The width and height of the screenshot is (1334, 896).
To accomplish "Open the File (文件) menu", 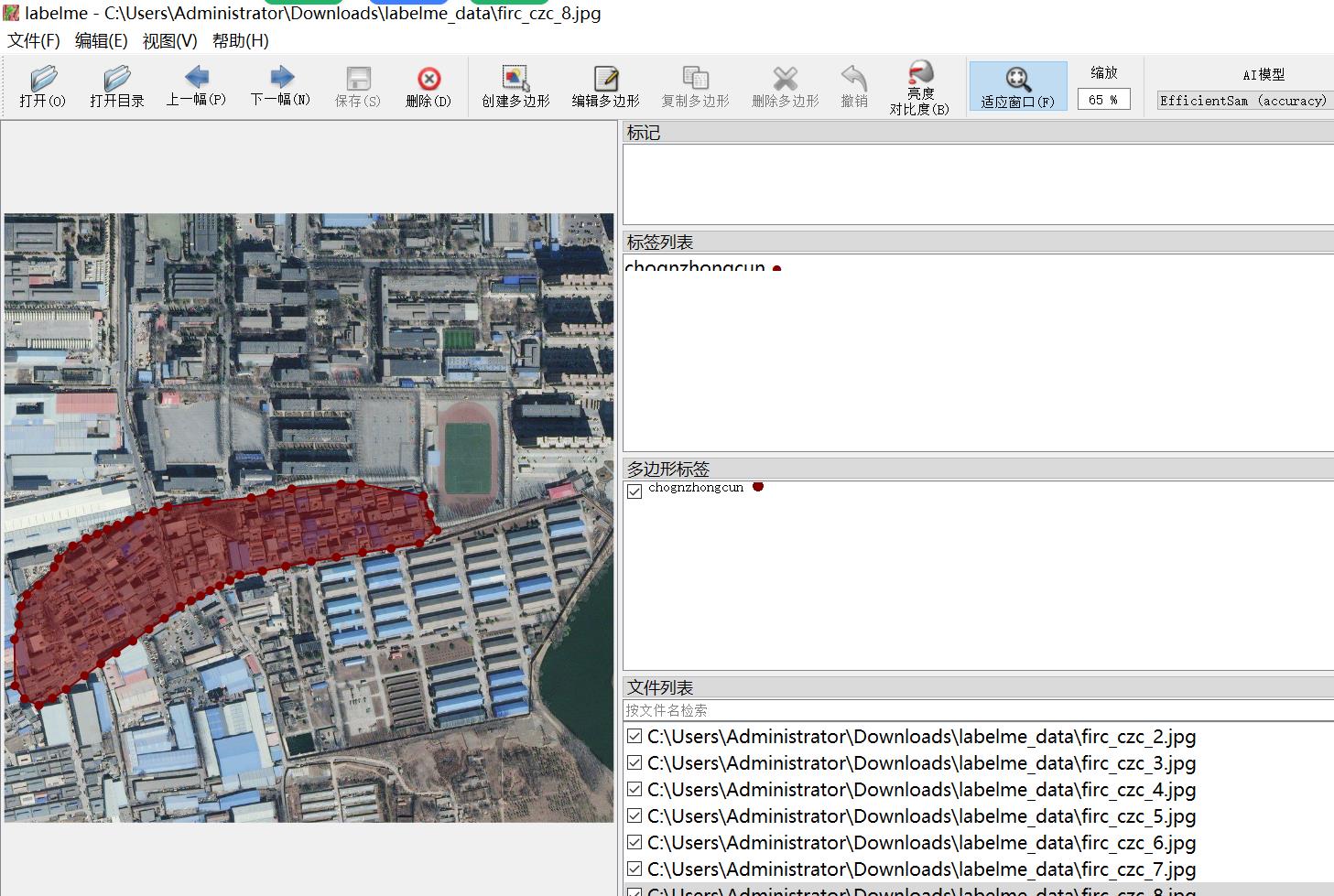I will pyautogui.click(x=34, y=41).
